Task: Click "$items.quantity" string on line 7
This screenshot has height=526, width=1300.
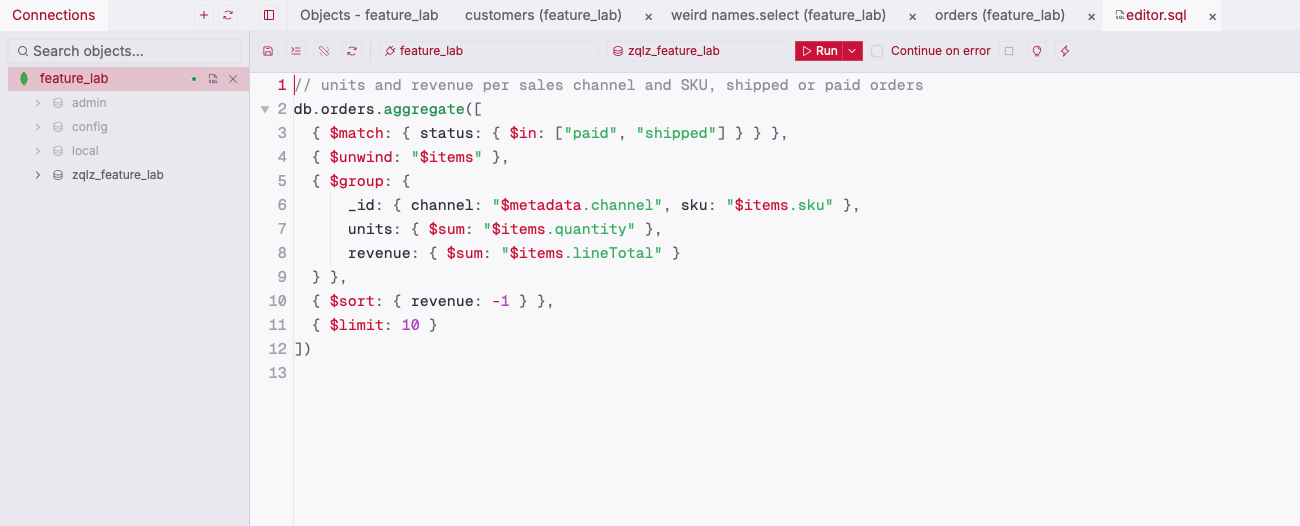Action: (x=559, y=229)
